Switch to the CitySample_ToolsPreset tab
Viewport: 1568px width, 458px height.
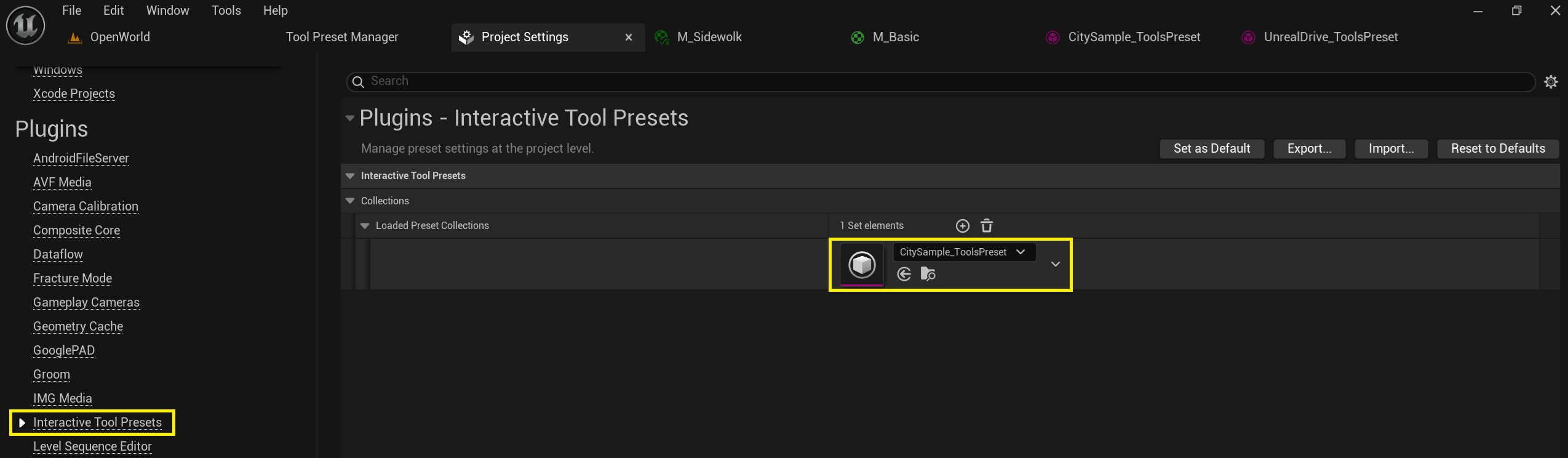tap(1134, 38)
